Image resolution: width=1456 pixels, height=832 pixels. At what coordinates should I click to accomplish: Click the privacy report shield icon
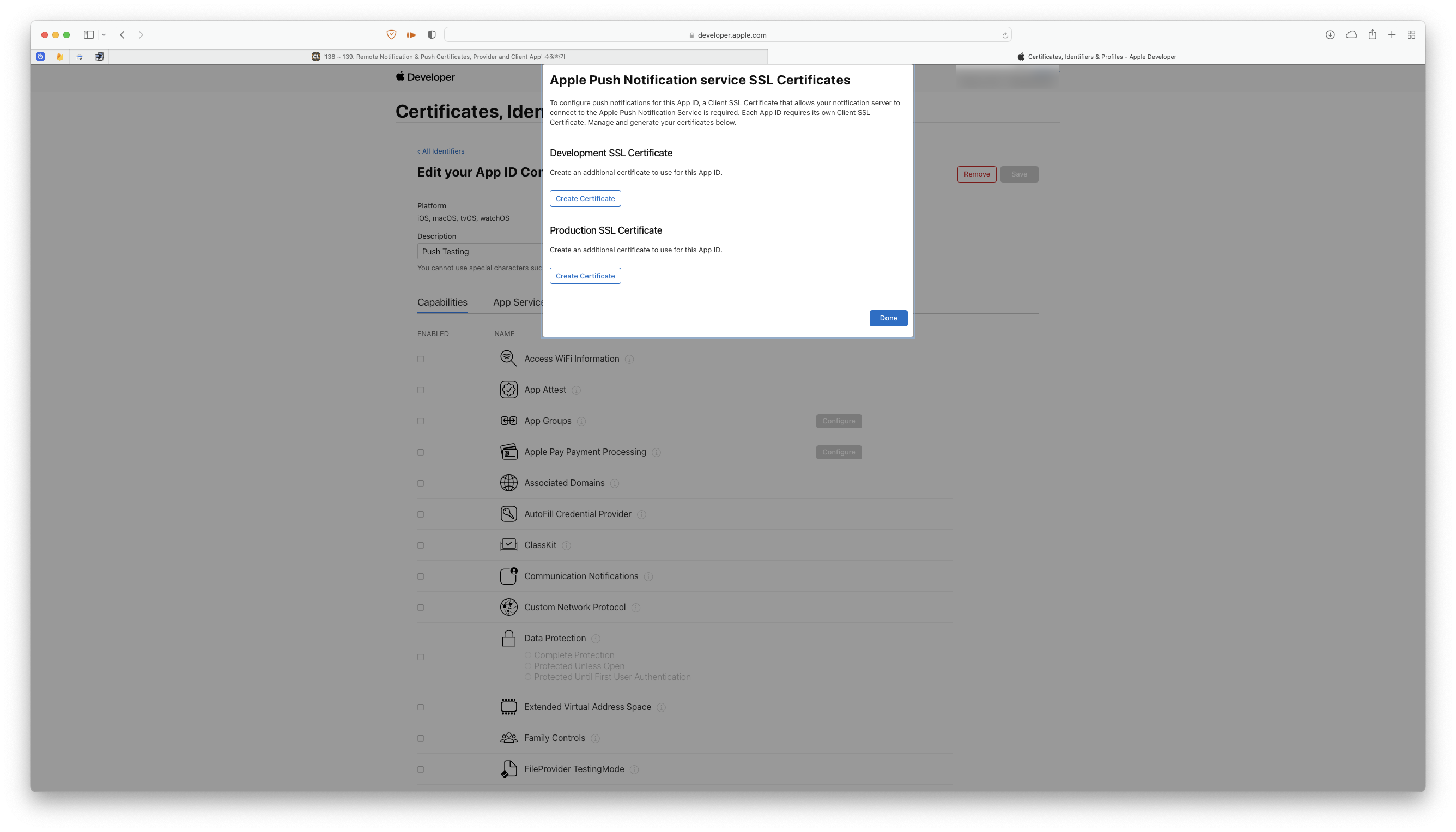432,35
